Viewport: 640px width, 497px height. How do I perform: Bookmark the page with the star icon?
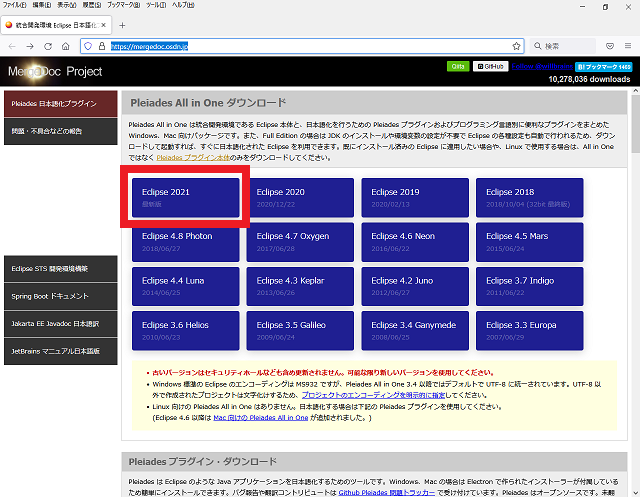[516, 46]
